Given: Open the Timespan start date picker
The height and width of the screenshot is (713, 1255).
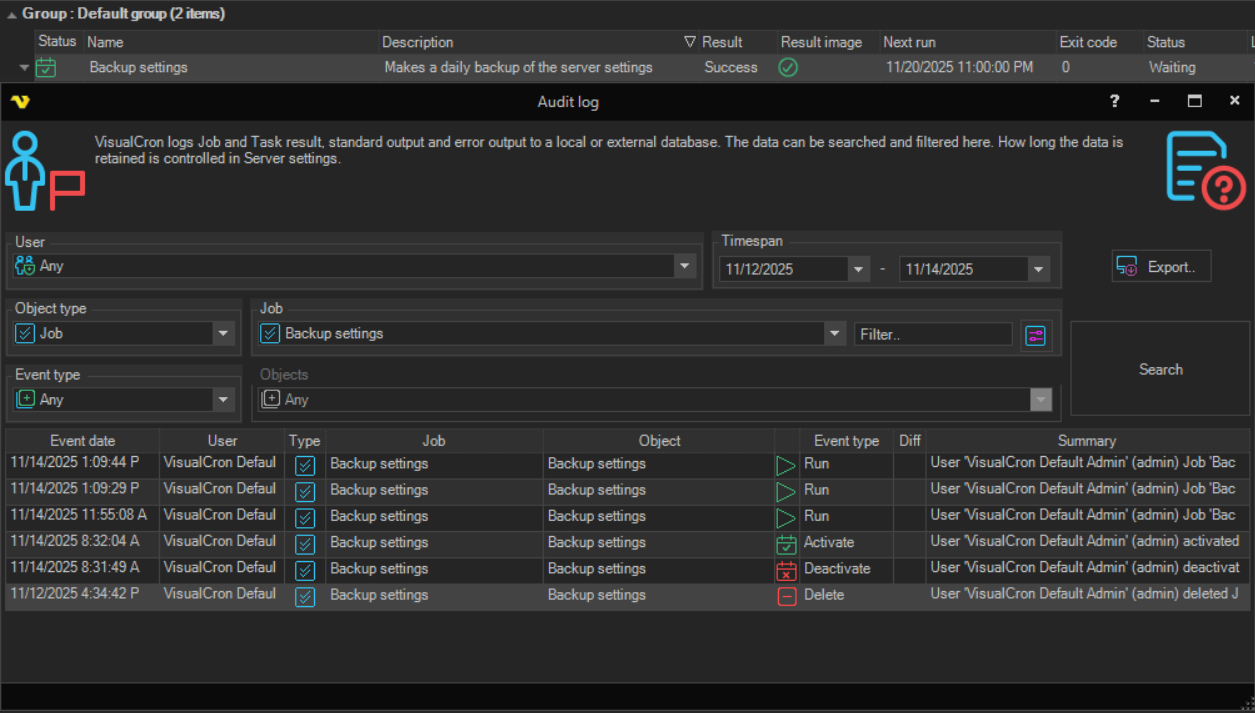Looking at the screenshot, I should coord(858,269).
